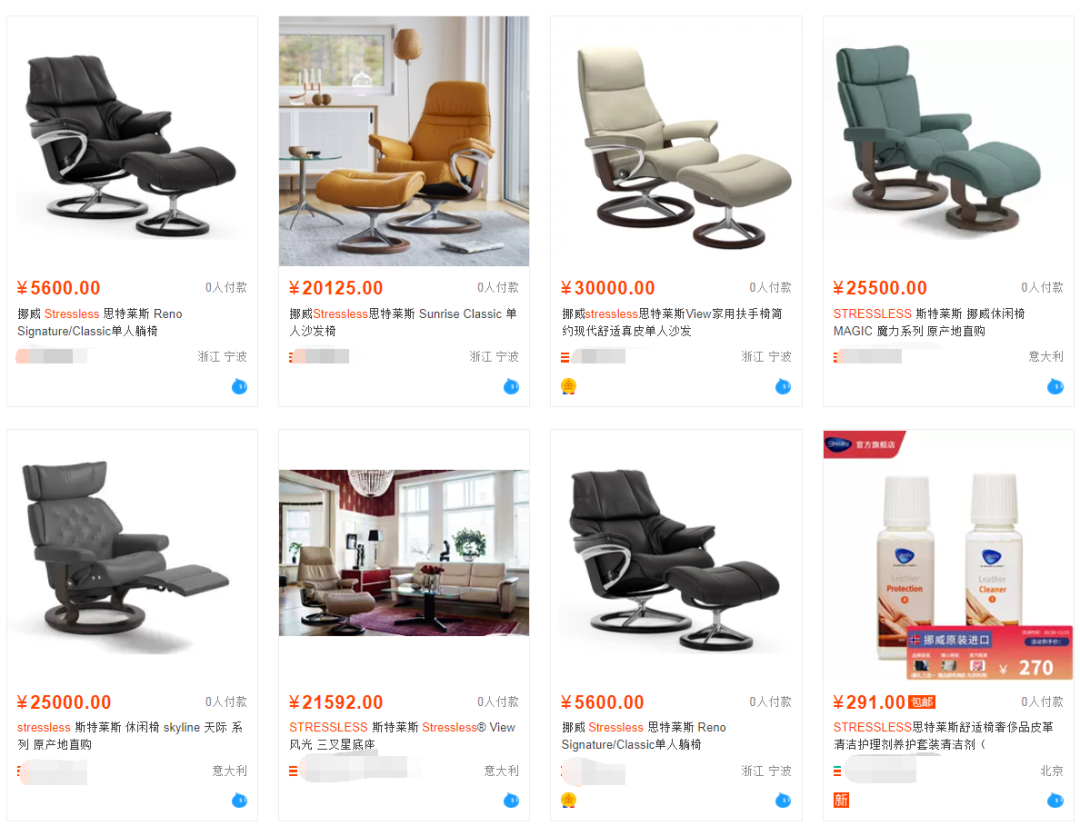
Task: Open the Sunrise Classic 单人沙发椅 title
Action: pos(403,322)
